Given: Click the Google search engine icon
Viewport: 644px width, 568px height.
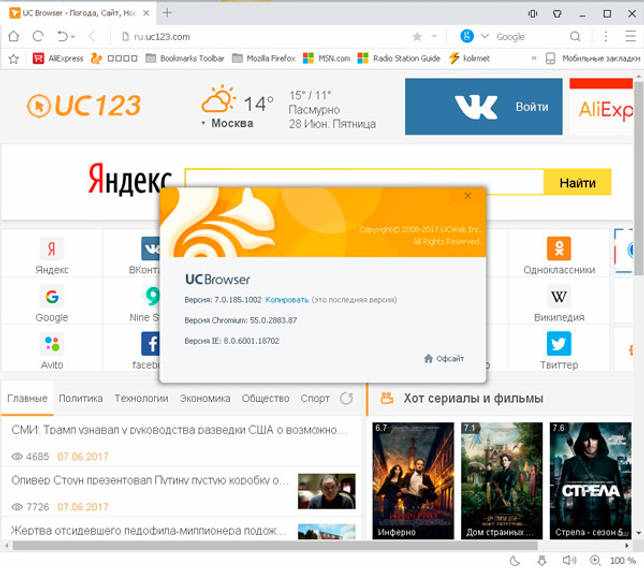Looking at the screenshot, I should 467,36.
